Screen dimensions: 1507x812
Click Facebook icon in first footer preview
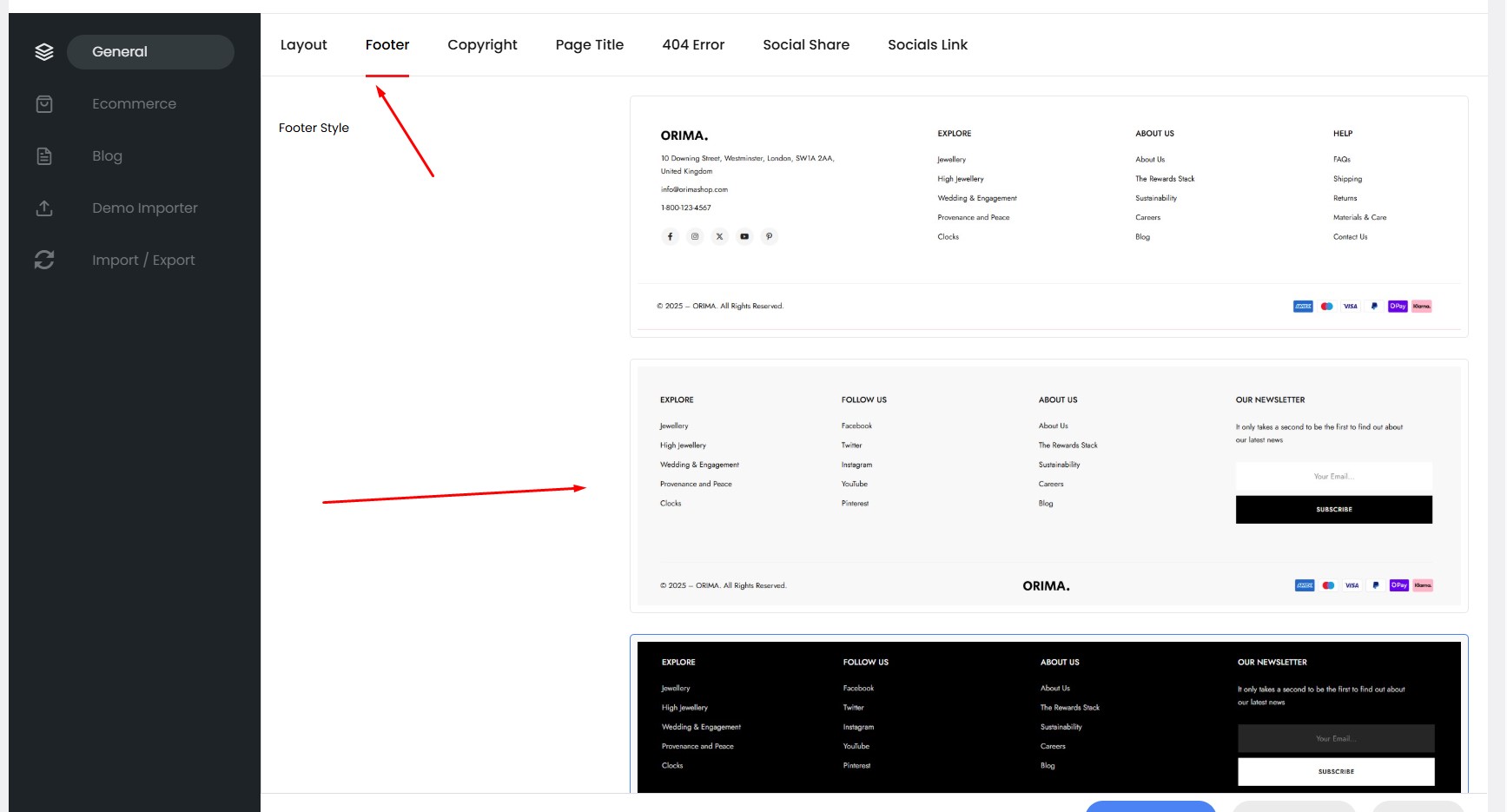pos(670,236)
